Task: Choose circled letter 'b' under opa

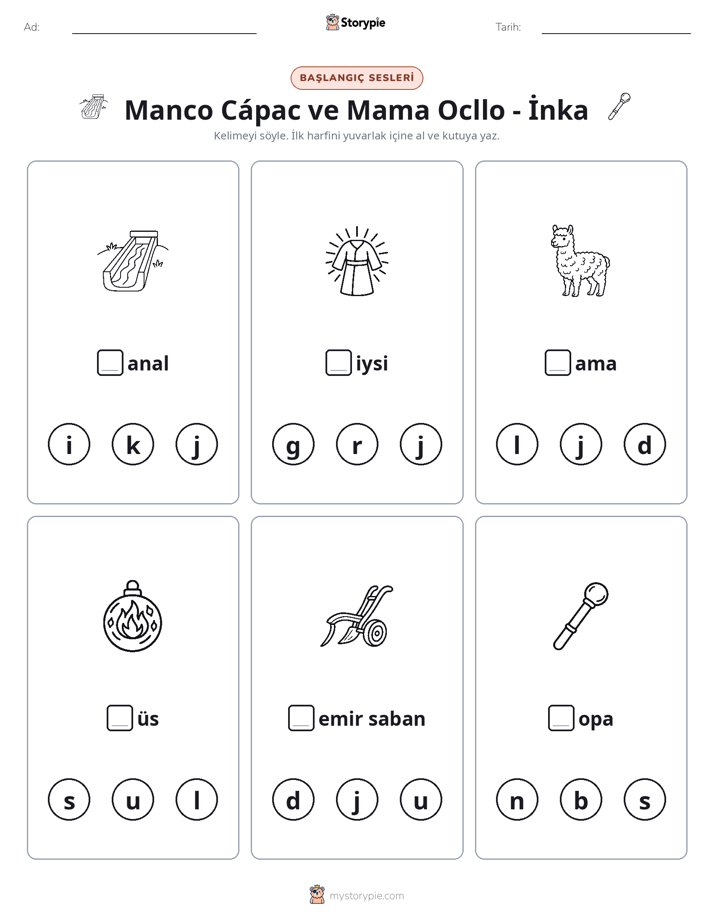Action: [x=580, y=800]
